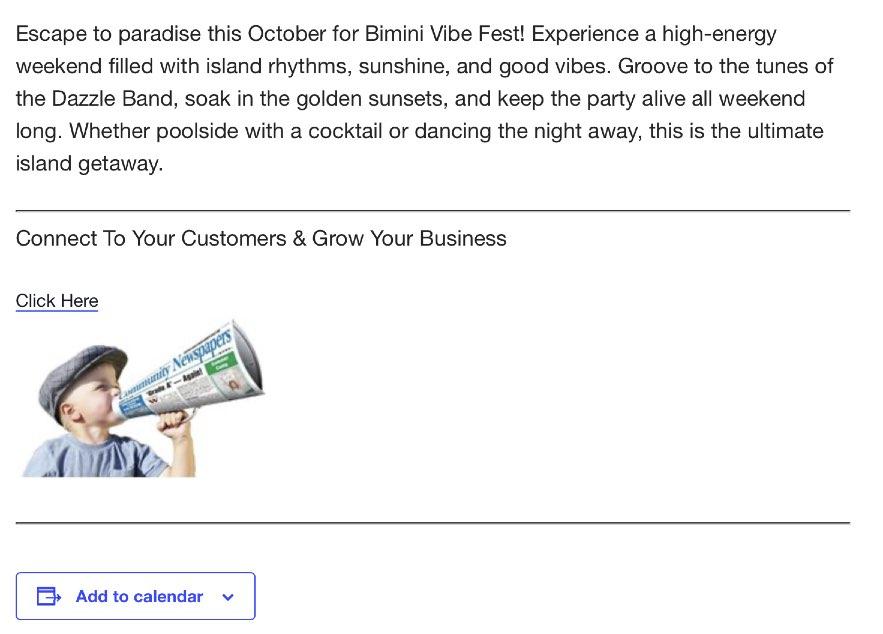Click the newspaper megaphone image

(141, 399)
